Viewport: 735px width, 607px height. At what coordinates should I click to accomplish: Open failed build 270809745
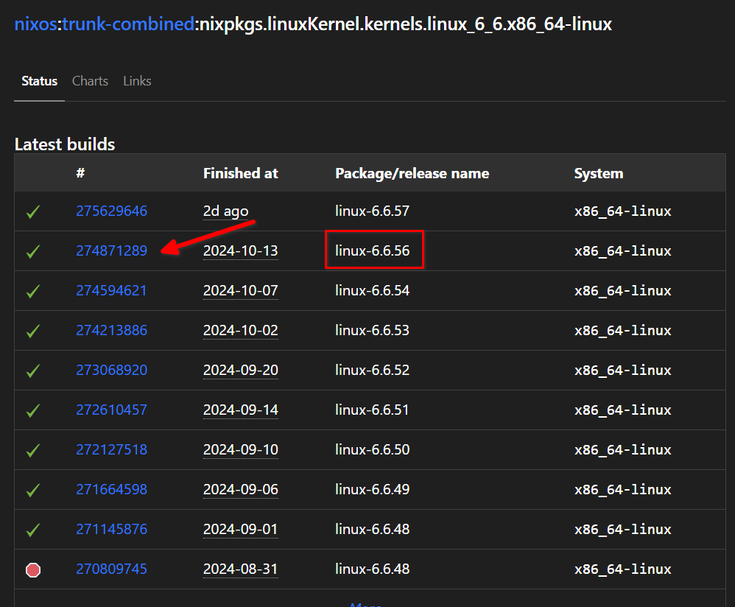(112, 569)
